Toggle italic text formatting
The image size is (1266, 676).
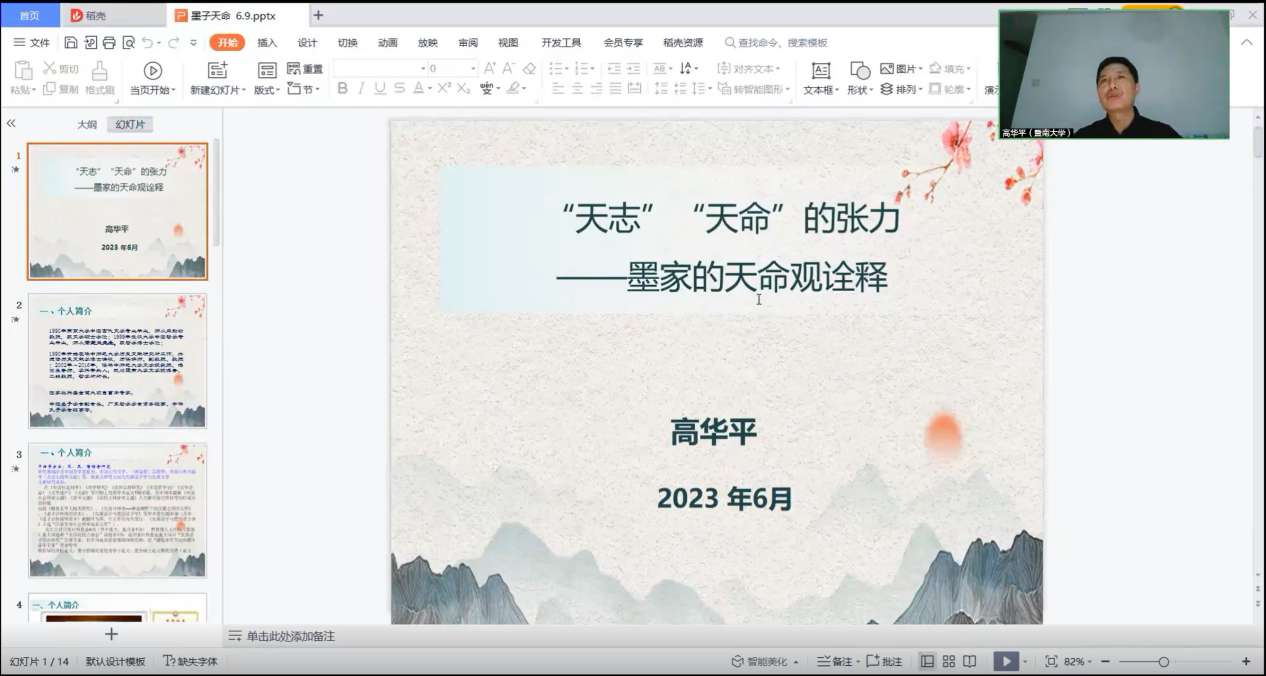(x=361, y=89)
